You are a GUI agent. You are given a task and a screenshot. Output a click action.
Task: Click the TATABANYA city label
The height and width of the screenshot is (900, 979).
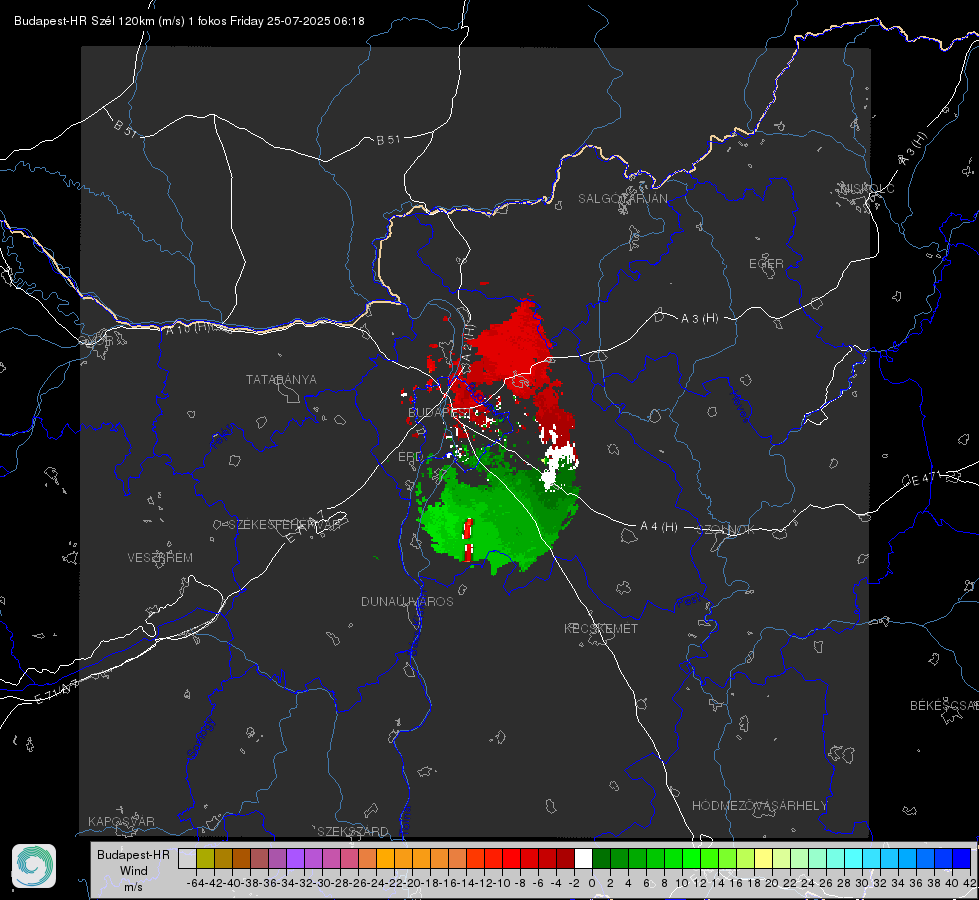pyautogui.click(x=281, y=380)
